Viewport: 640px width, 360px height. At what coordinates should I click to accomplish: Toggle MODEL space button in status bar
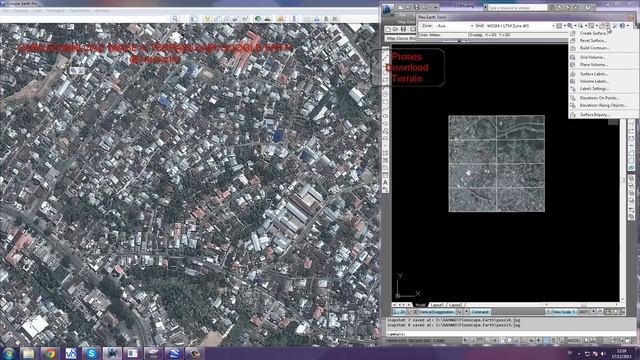coord(573,340)
